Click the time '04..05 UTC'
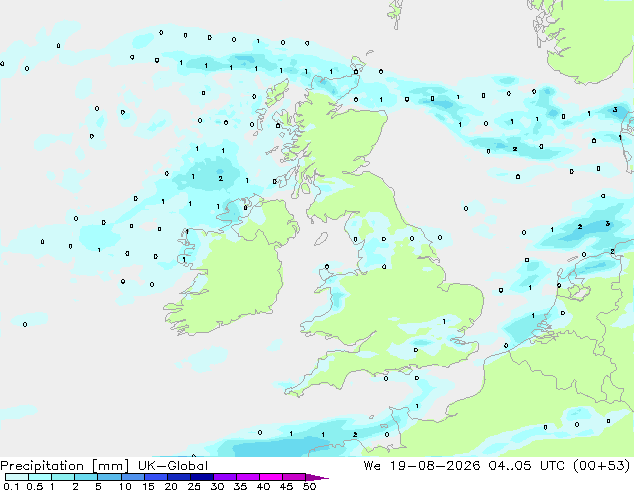Viewport: 634px width, 490px height. (x=526, y=466)
